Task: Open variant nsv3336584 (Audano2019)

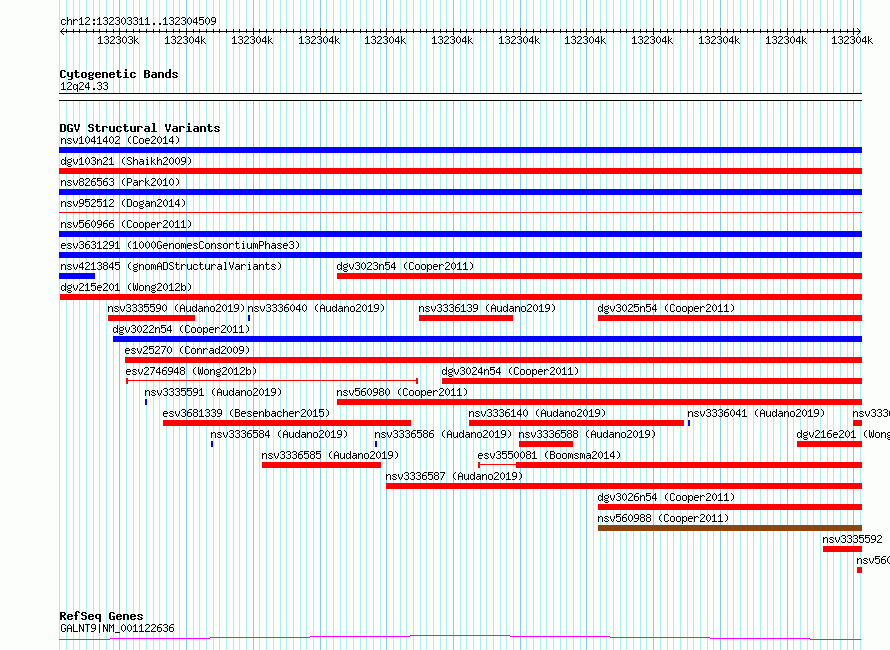Action: (x=279, y=434)
